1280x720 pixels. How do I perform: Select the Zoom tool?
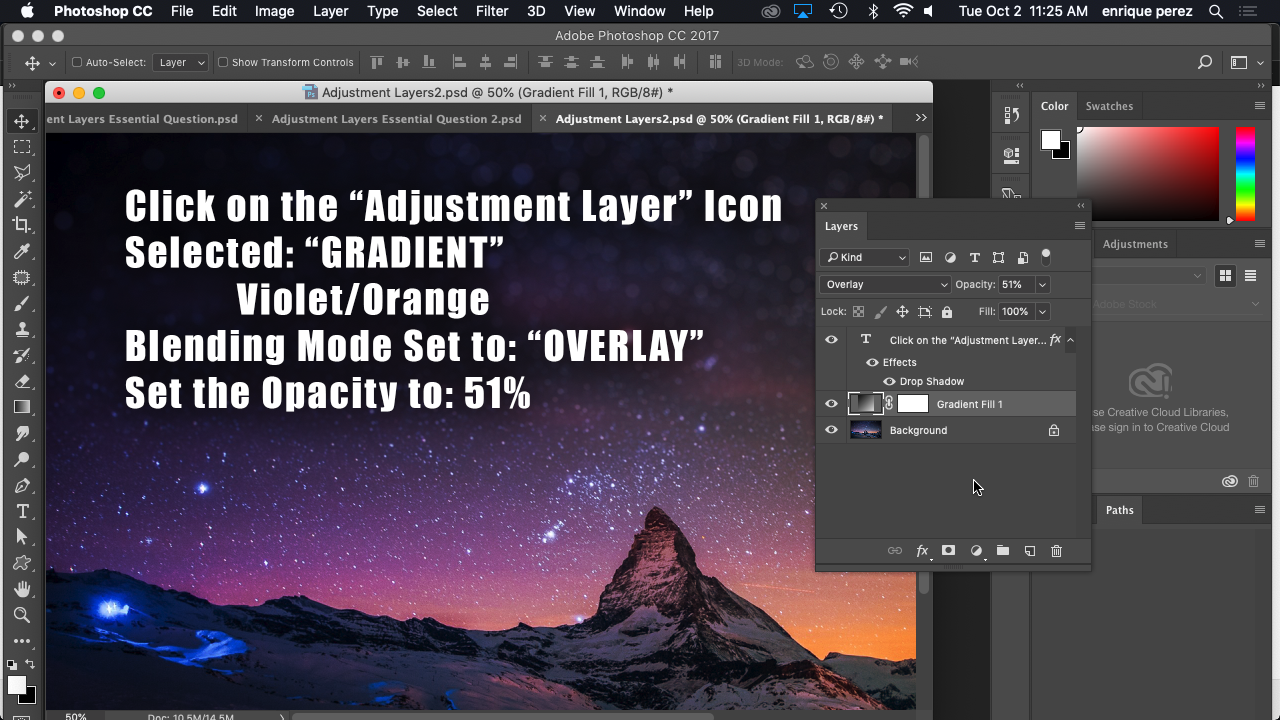pyautogui.click(x=22, y=615)
